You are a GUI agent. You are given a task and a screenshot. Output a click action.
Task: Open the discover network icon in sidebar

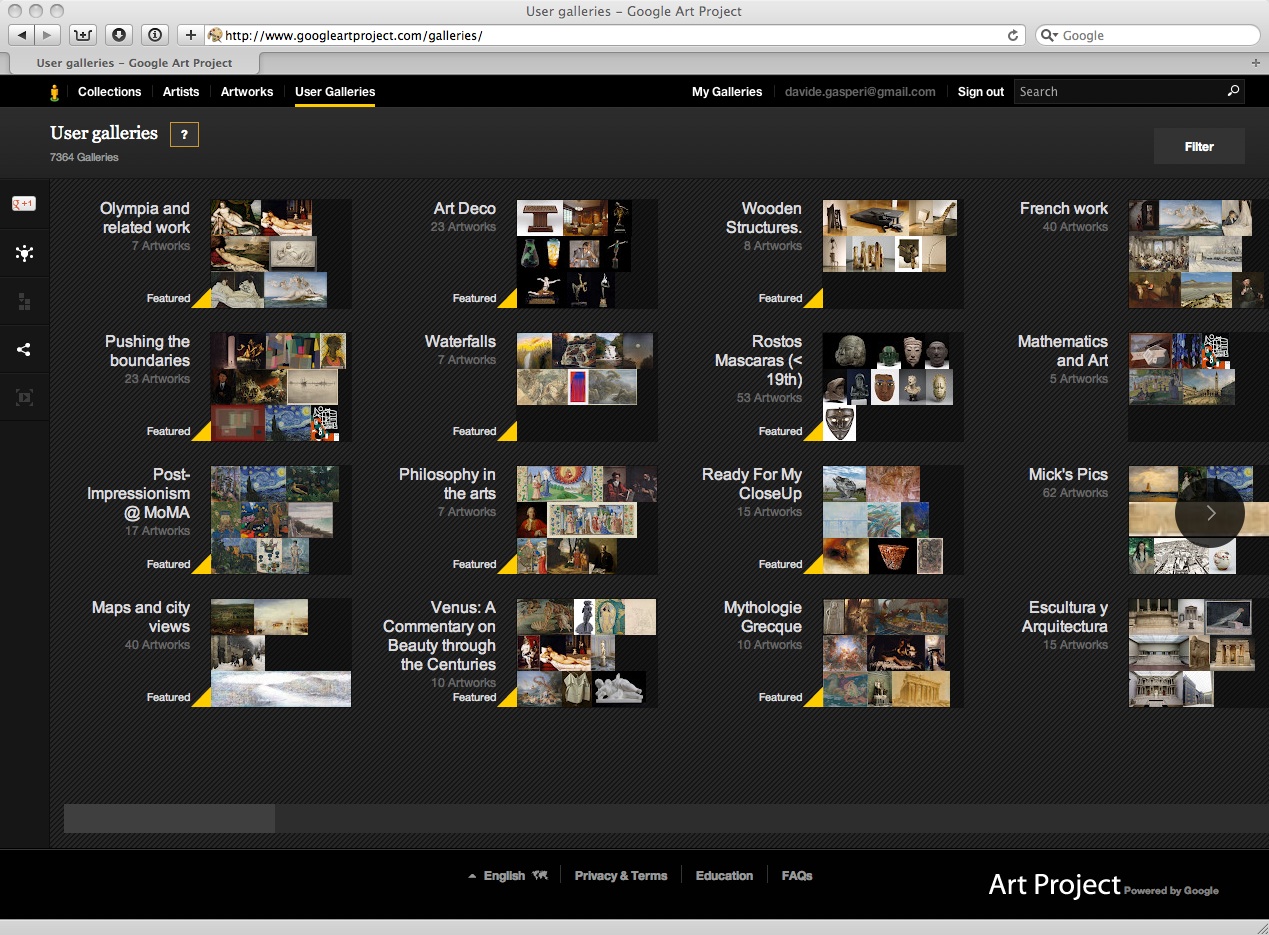(24, 253)
